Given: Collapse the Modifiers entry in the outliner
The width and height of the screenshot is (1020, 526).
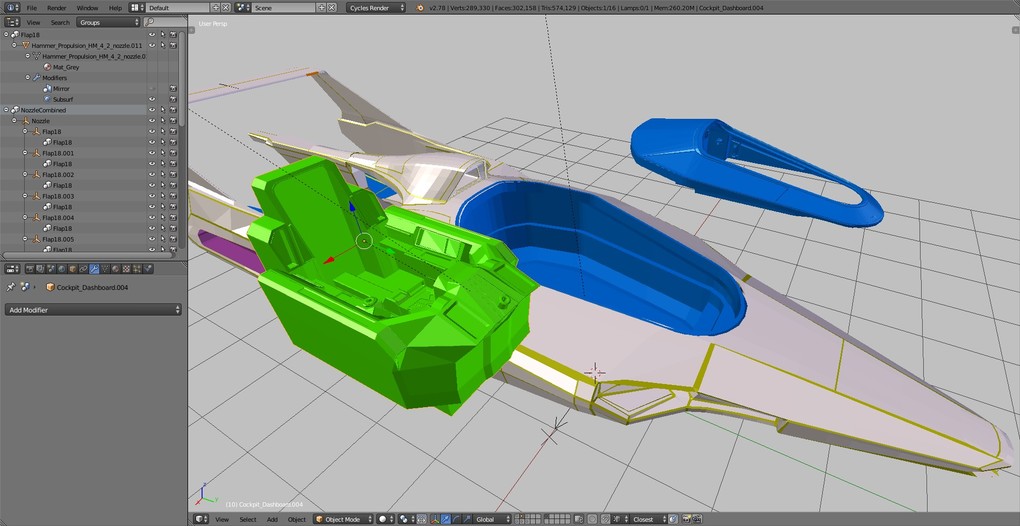Looking at the screenshot, I should pyautogui.click(x=28, y=78).
